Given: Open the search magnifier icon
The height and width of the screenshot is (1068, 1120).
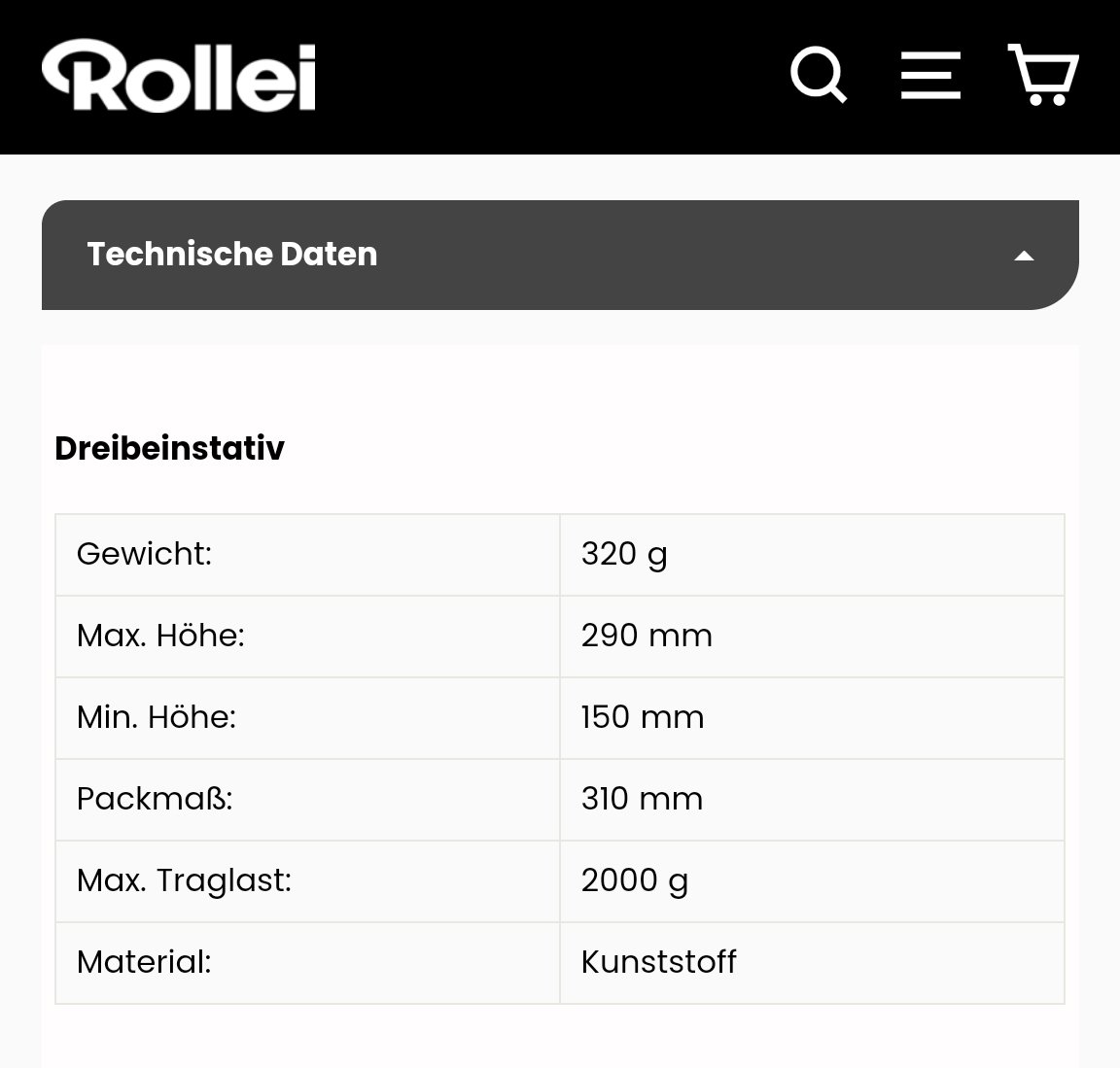Looking at the screenshot, I should tap(819, 75).
